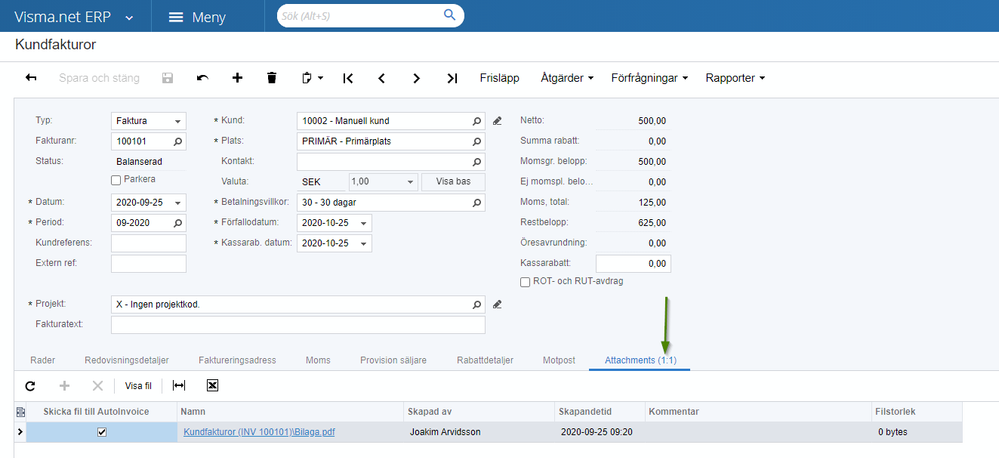
Task: Click the grid X delete row icon
Action: 97,385
